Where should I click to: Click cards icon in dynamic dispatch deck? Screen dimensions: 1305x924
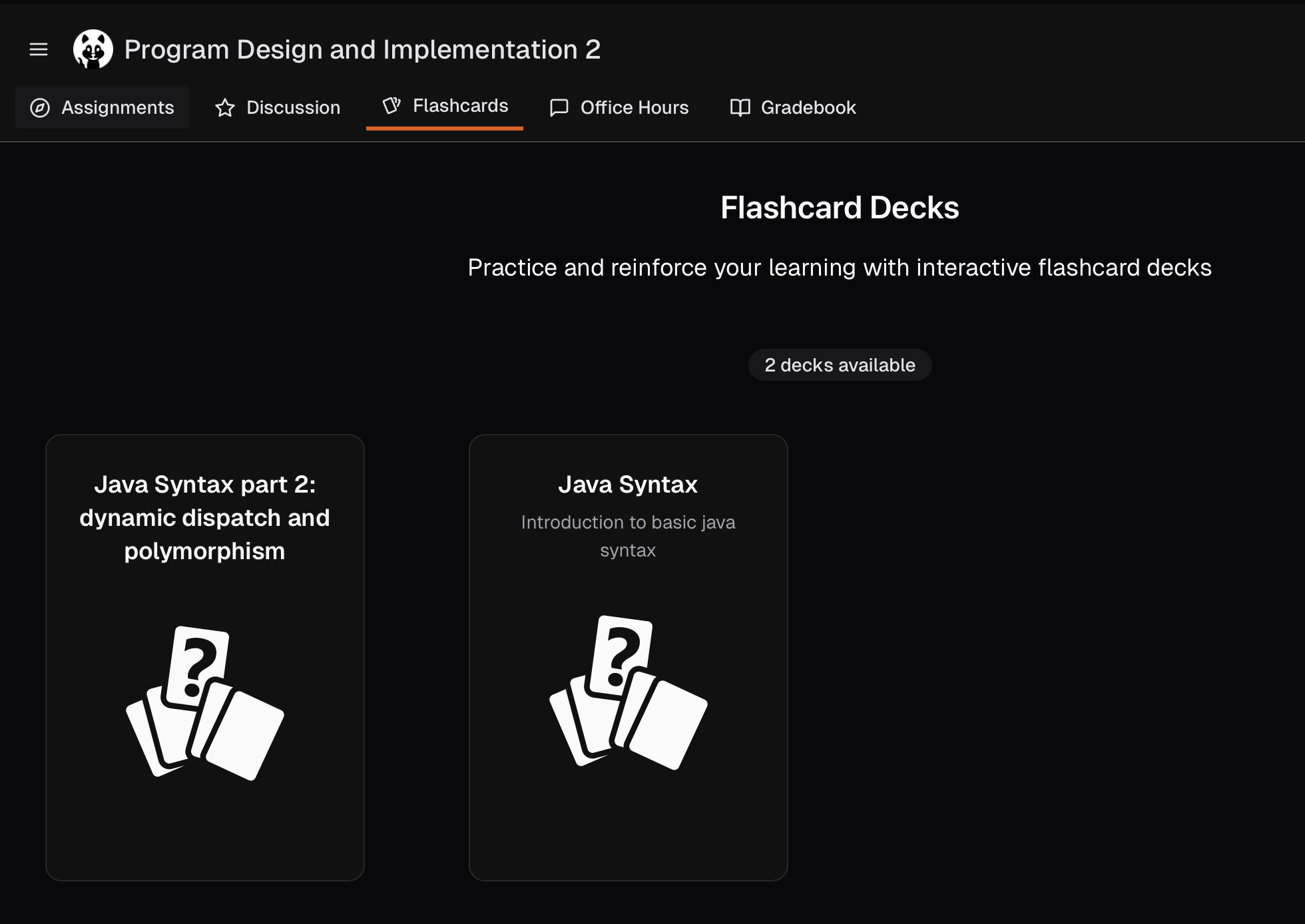[x=204, y=703]
